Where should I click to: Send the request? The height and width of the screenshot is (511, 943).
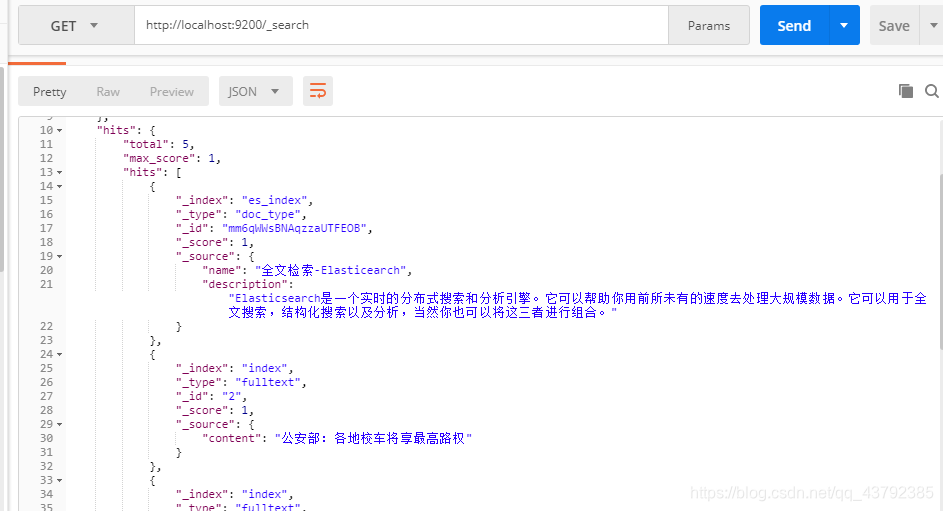coord(794,25)
